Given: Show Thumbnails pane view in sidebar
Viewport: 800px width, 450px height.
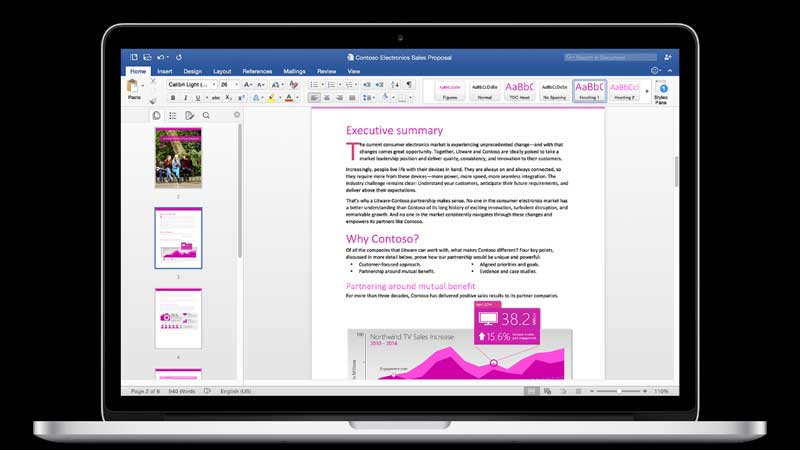Looking at the screenshot, I should pos(156,116).
